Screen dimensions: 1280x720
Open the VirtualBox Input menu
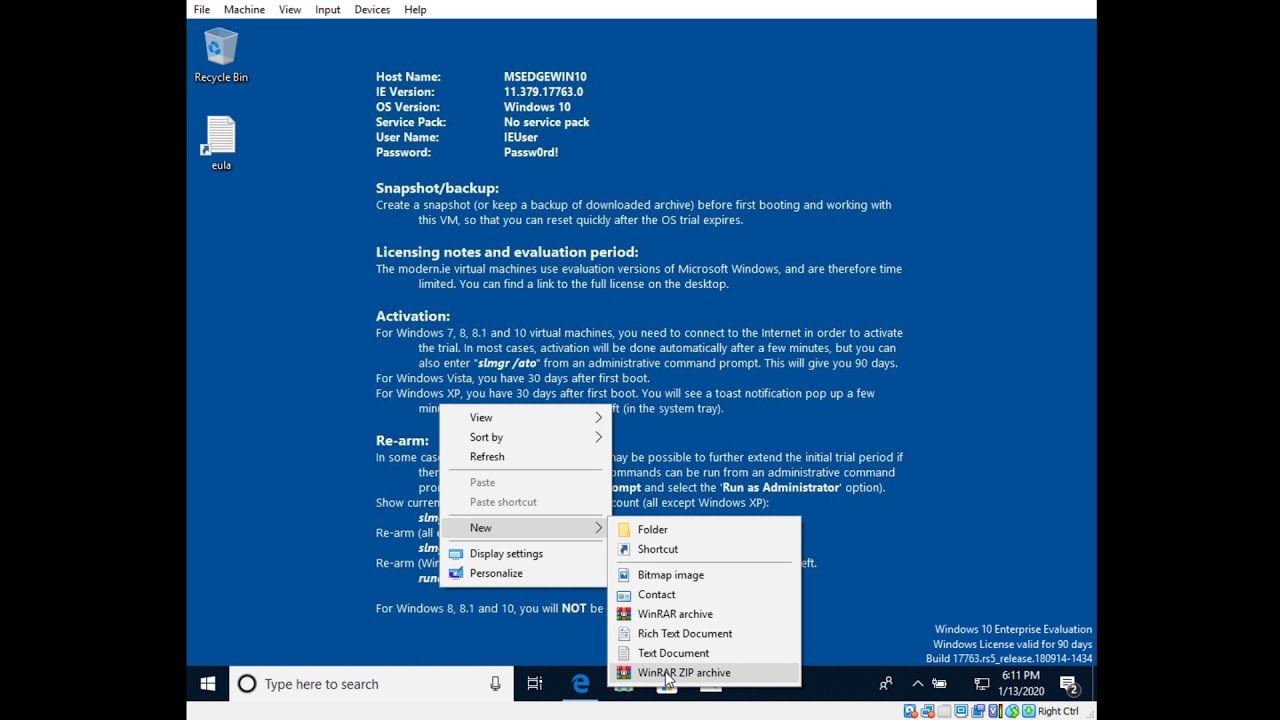click(x=327, y=9)
